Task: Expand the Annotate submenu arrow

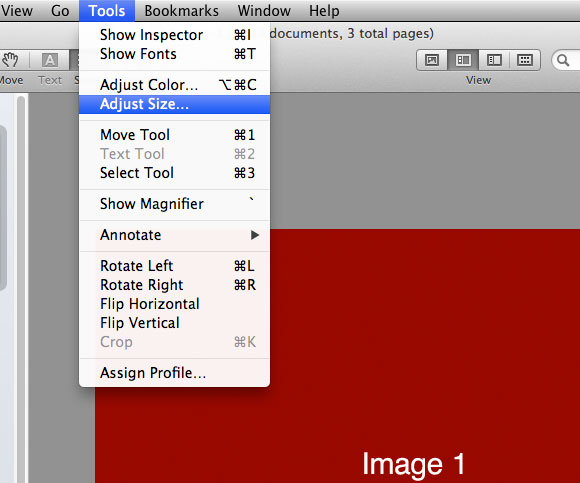Action: point(255,235)
